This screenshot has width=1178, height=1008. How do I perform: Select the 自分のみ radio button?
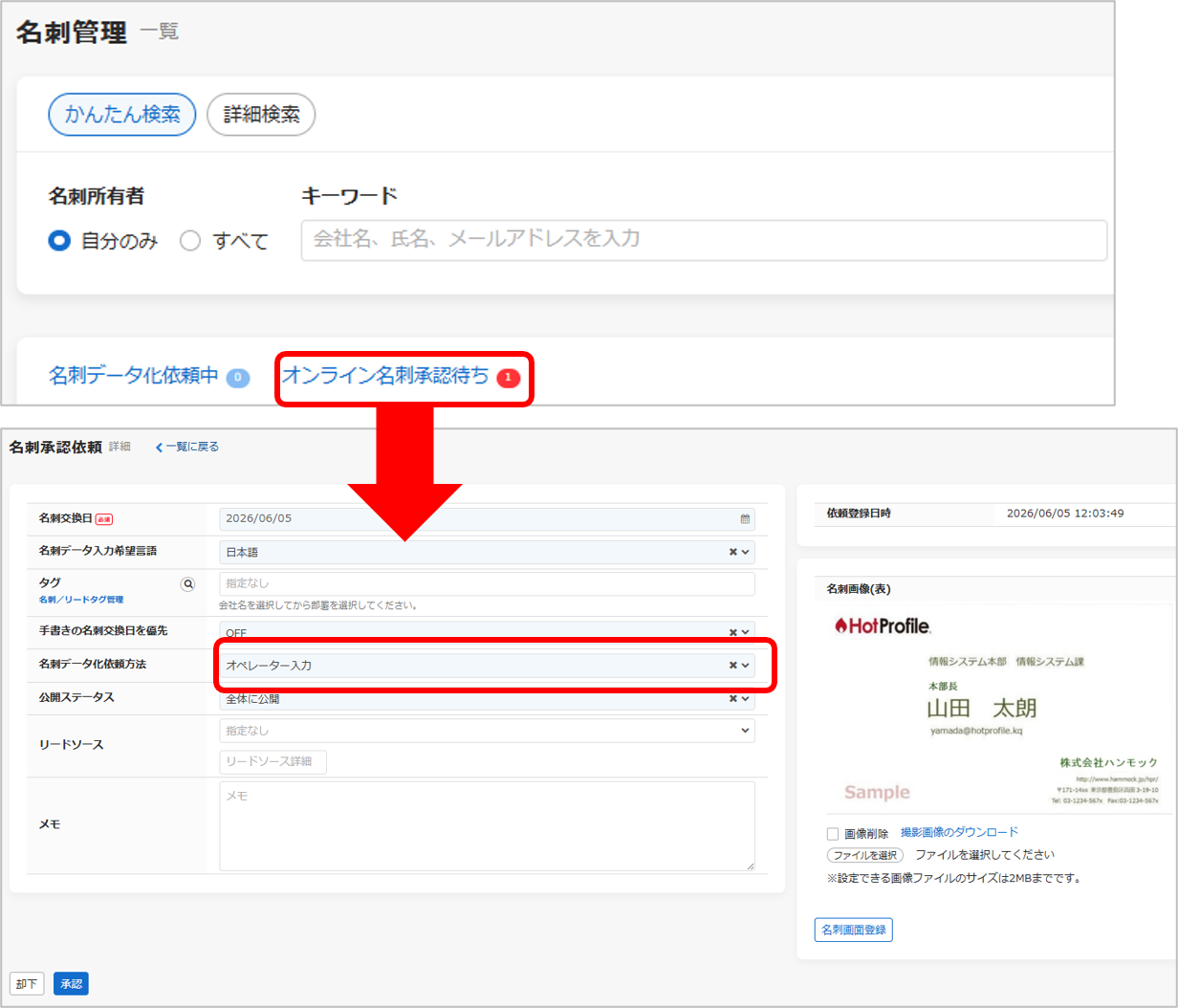(59, 241)
